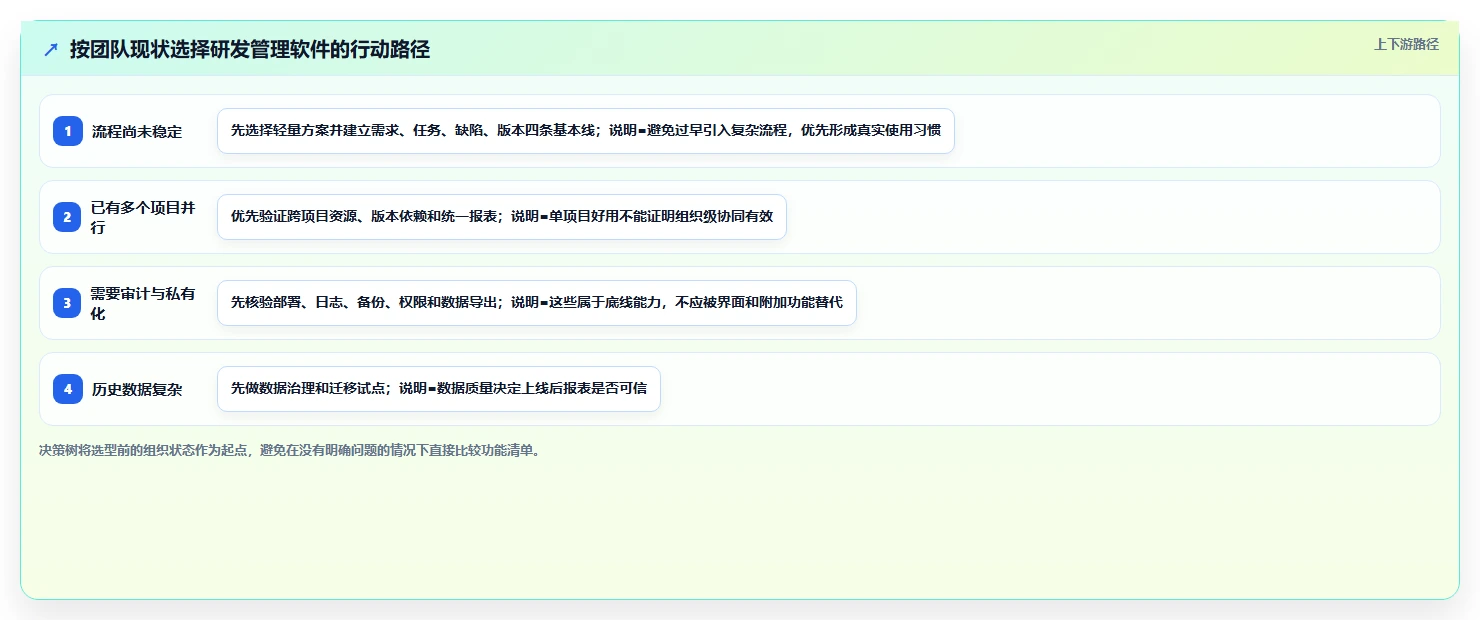Click the arrow icon beside the panel title

coord(51,49)
